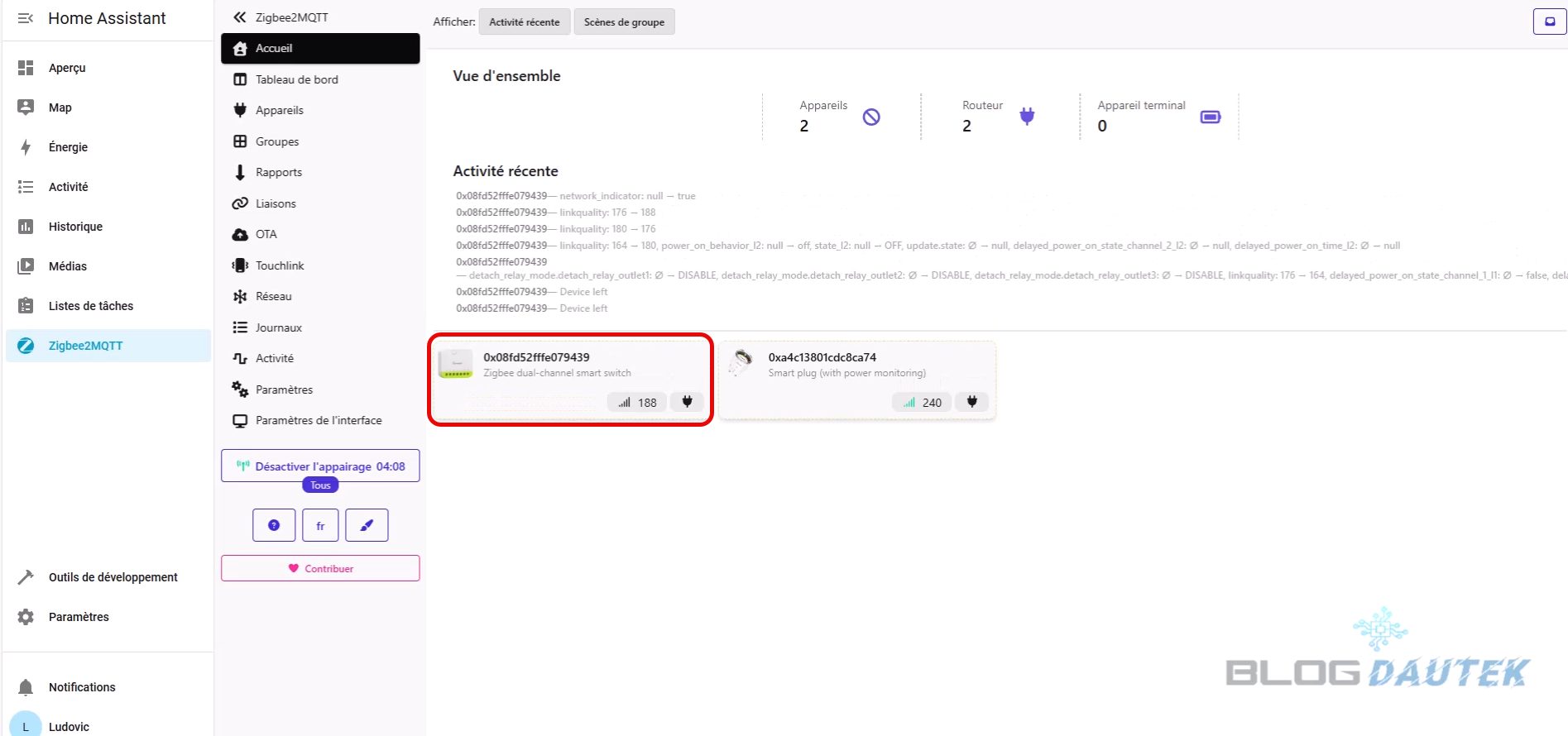Click the top-right display mode icon button
Screen dimensions: 1568x736
[1549, 22]
